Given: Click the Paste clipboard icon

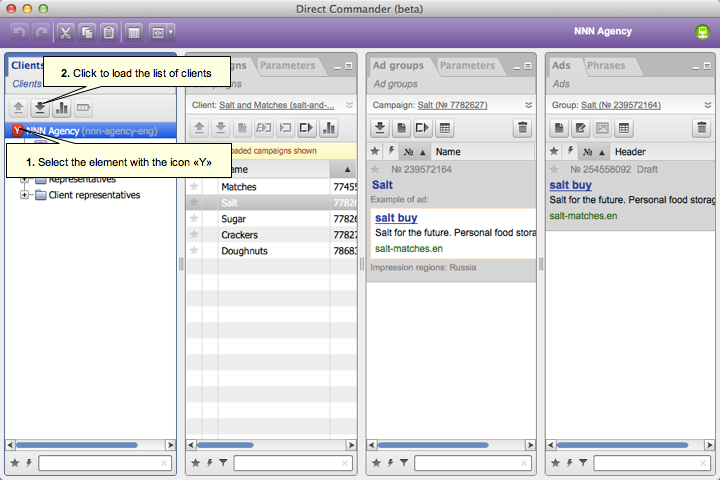Looking at the screenshot, I should (109, 32).
